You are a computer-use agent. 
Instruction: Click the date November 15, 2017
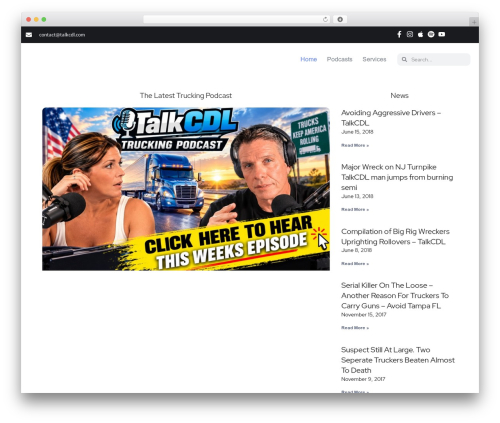(x=364, y=315)
